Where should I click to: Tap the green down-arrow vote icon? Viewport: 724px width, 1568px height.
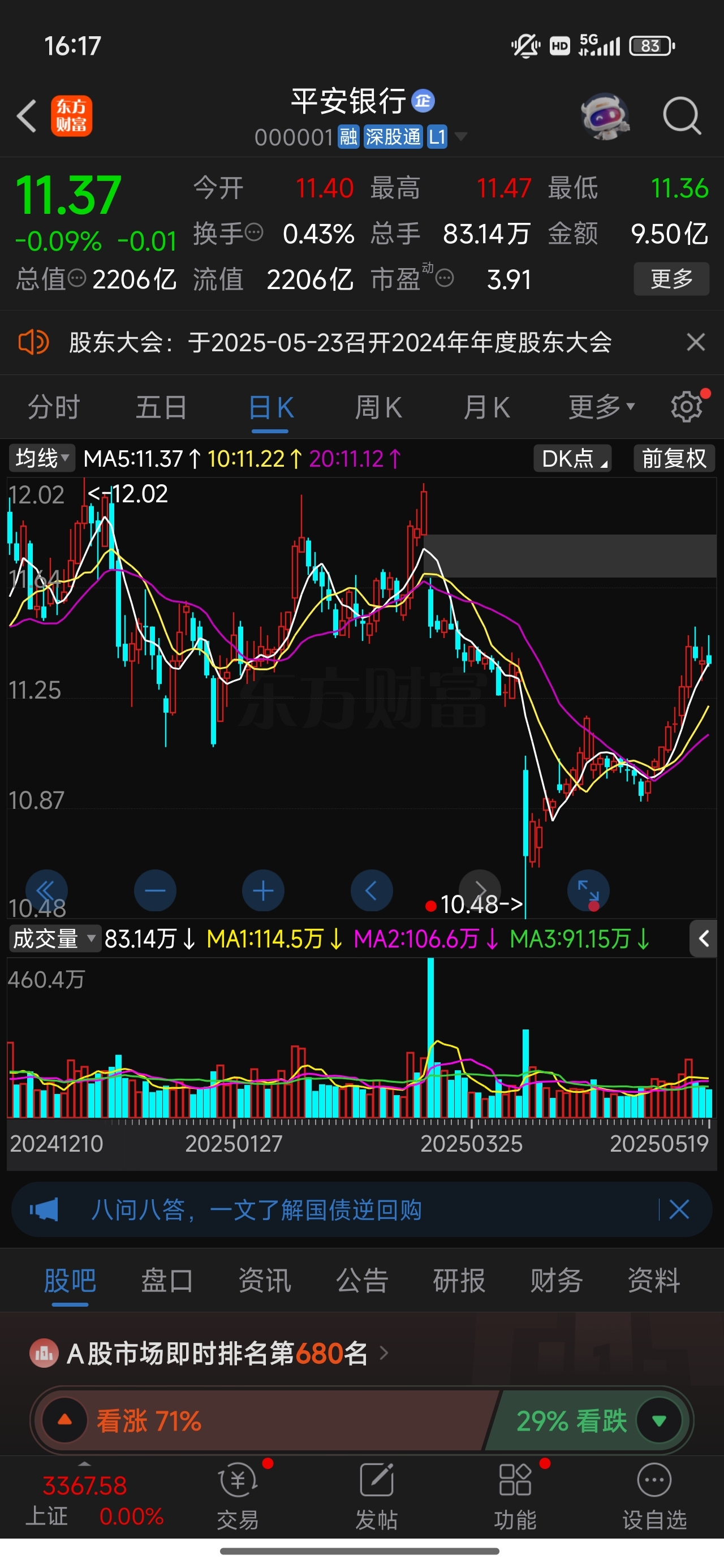(x=660, y=1421)
